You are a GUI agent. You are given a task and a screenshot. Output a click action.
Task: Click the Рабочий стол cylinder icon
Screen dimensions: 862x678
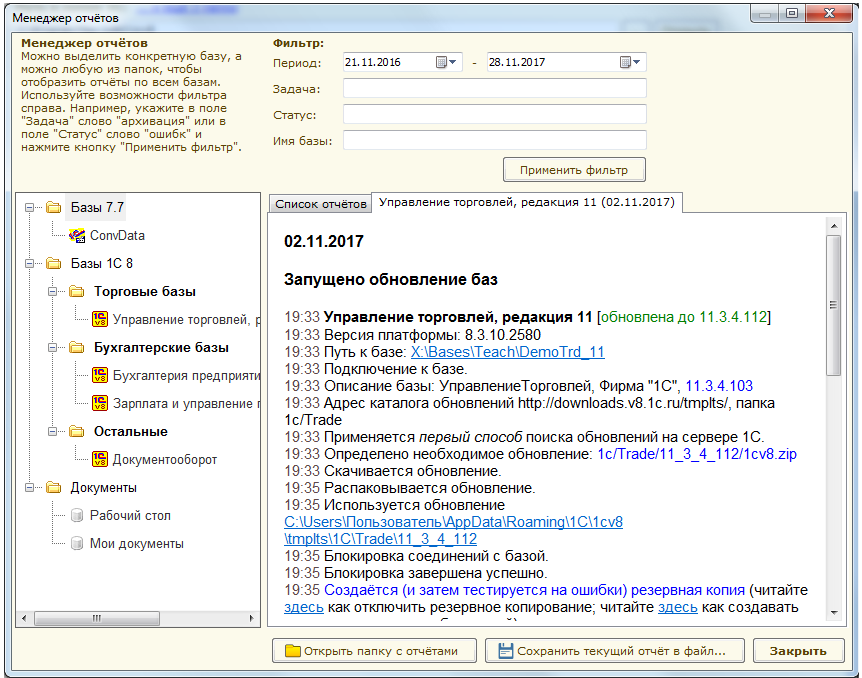click(x=77, y=515)
